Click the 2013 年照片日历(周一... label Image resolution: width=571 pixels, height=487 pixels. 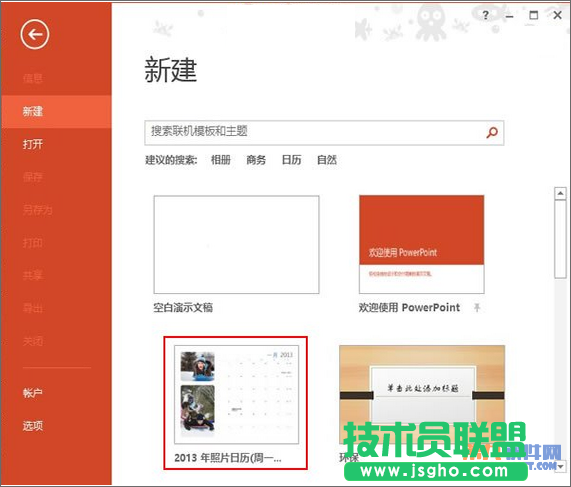click(x=228, y=458)
